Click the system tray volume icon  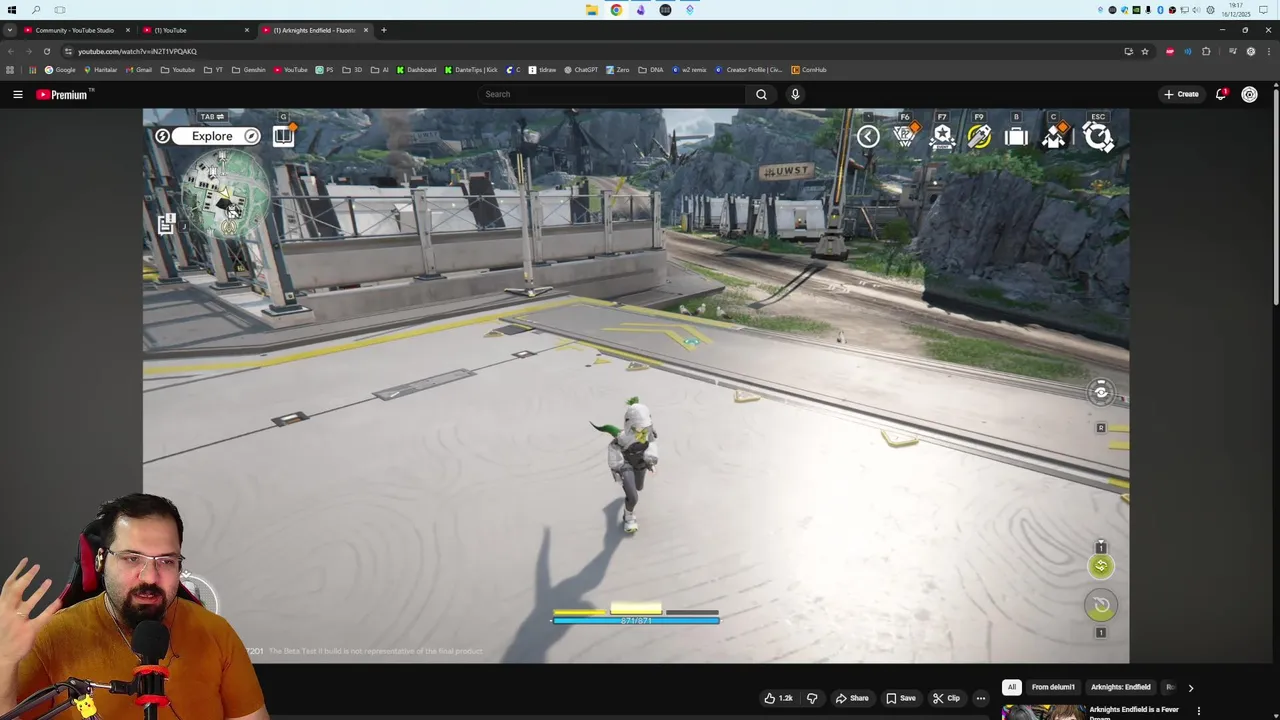1197,10
